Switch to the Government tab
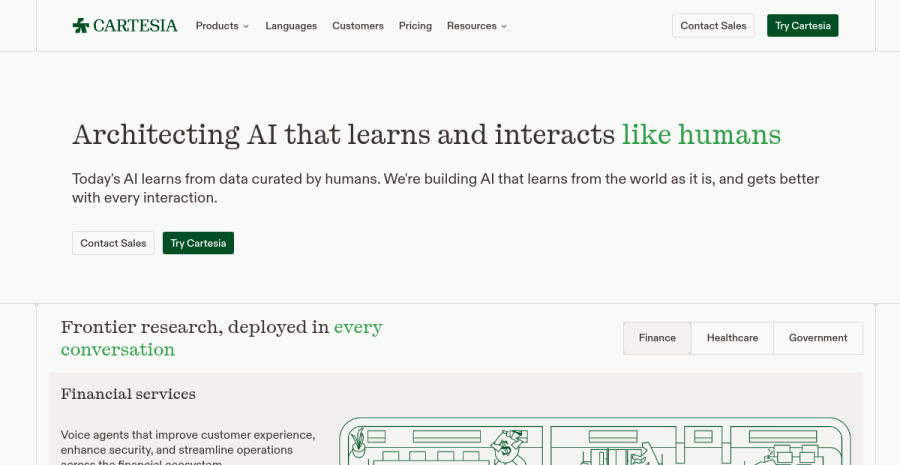Screen dimensions: 900x465 click(x=817, y=338)
